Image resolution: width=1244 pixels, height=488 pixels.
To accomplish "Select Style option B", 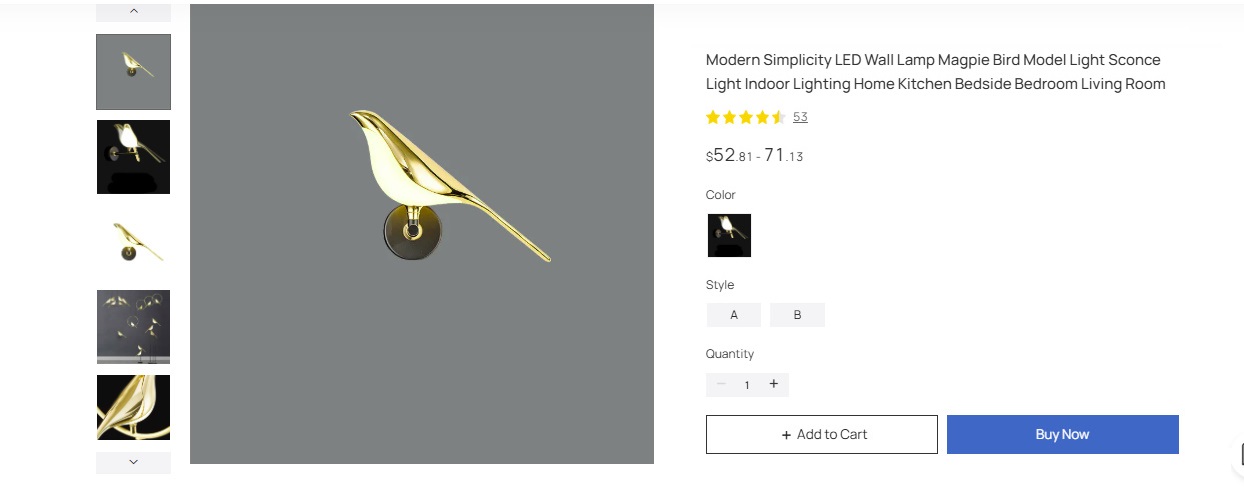I will (797, 315).
